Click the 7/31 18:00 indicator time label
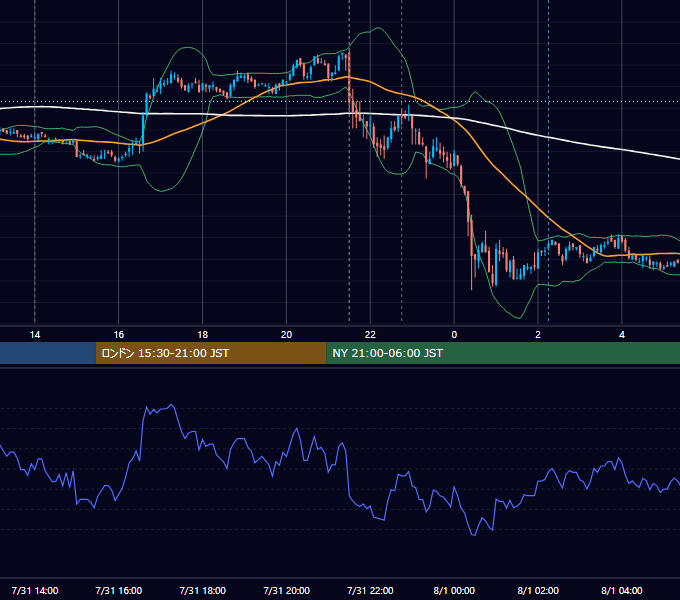Viewport: 680px width, 600px height. (x=203, y=590)
